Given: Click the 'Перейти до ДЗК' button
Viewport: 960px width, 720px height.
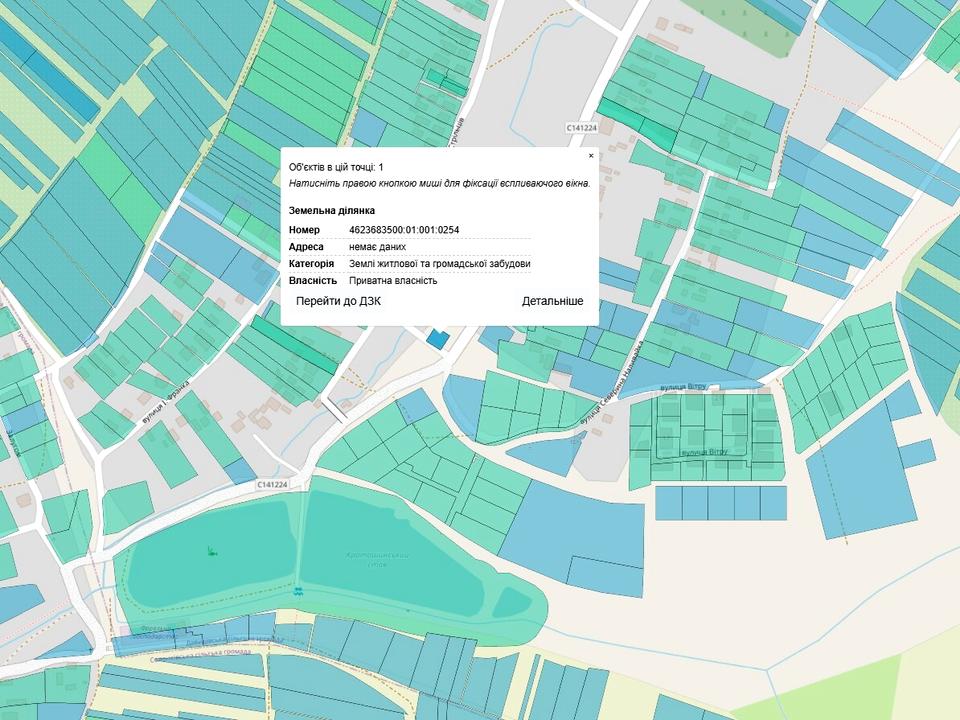Looking at the screenshot, I should coord(338,301).
